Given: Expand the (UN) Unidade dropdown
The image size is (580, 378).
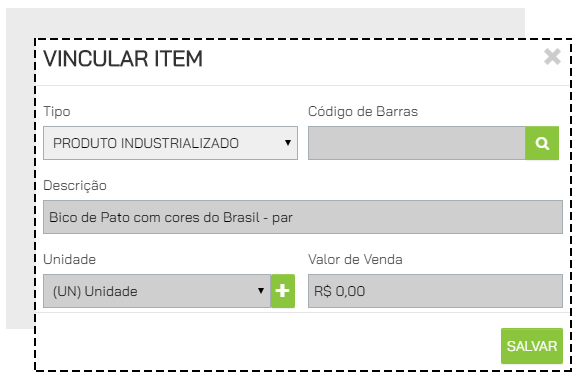Looking at the screenshot, I should click(157, 291).
